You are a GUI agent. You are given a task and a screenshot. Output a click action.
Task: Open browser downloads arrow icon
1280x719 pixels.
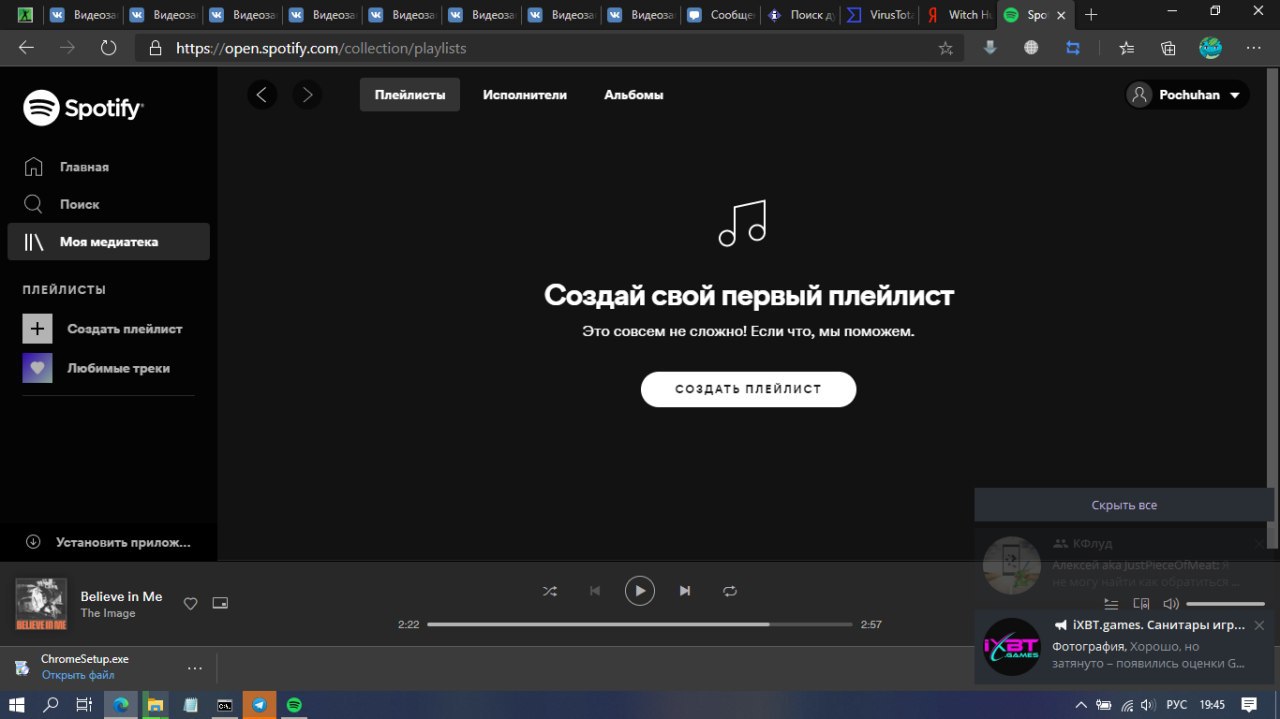(990, 48)
